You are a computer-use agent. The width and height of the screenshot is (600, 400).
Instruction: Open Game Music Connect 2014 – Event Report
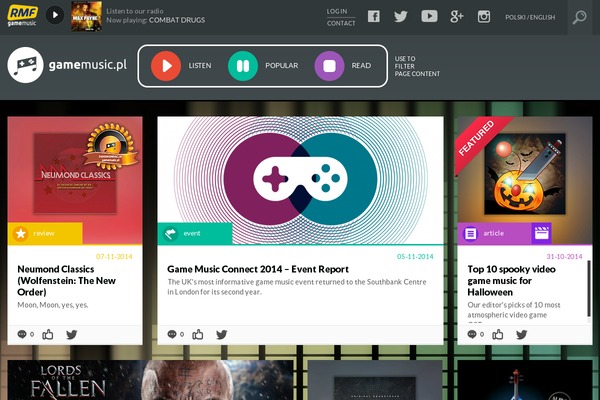(x=257, y=269)
